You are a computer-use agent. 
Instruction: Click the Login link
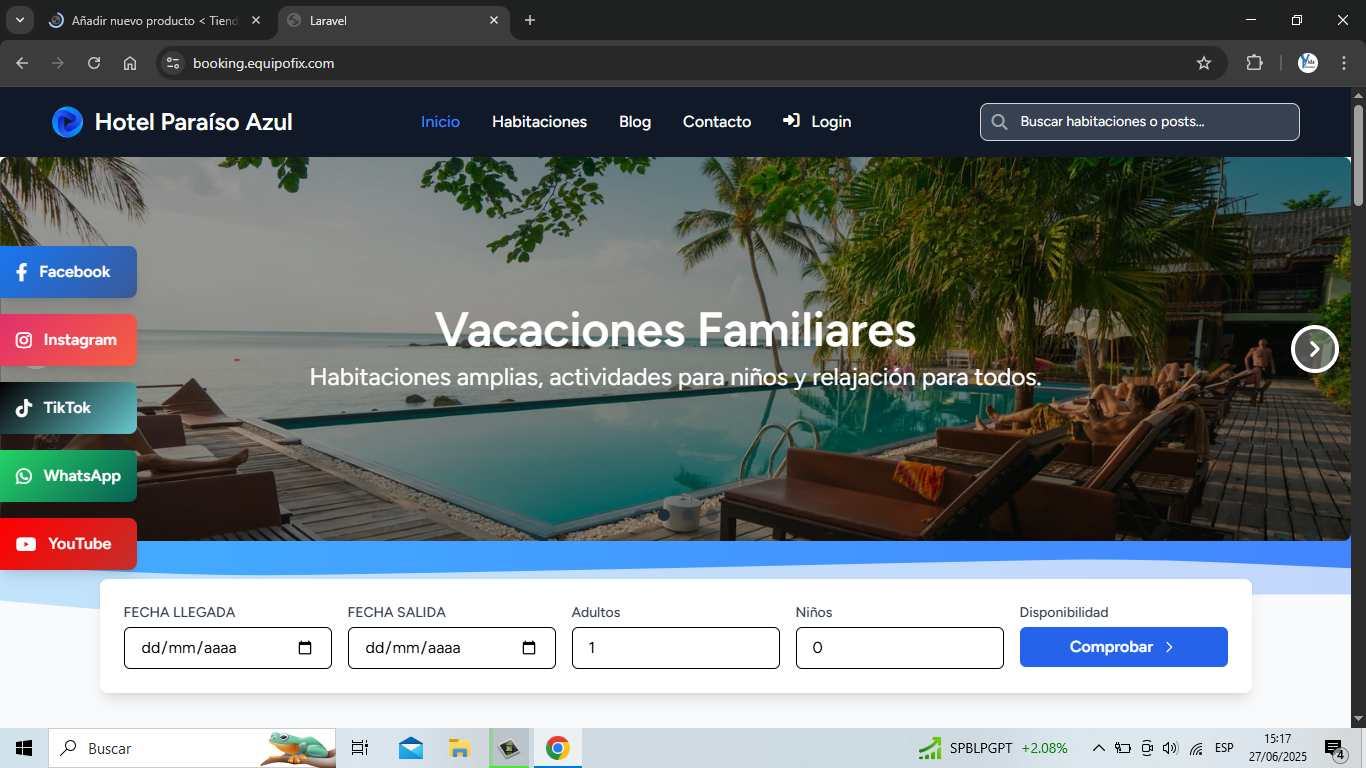[817, 122]
